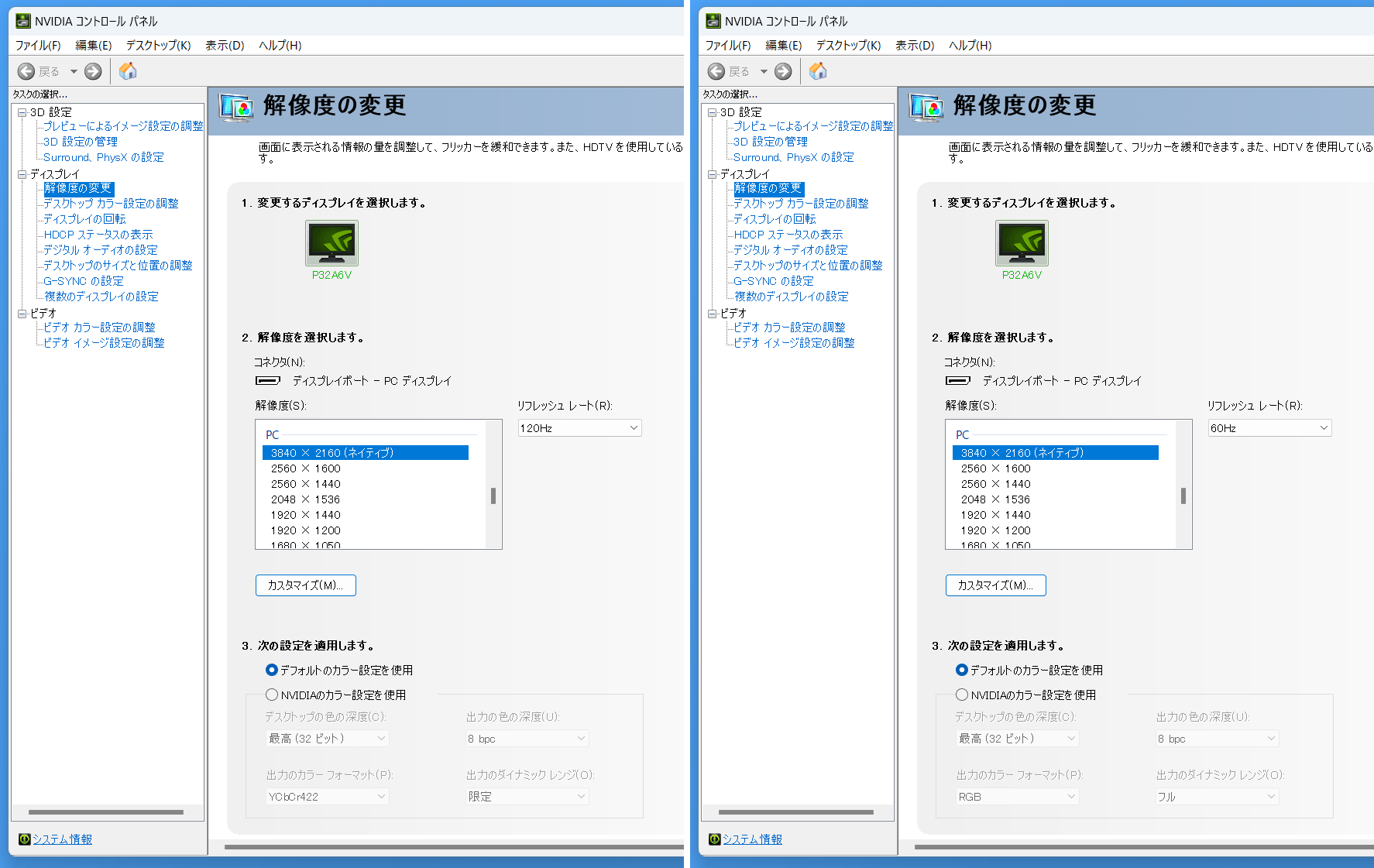
Task: Open the フル dynamic range dropdown
Action: click(x=1218, y=796)
